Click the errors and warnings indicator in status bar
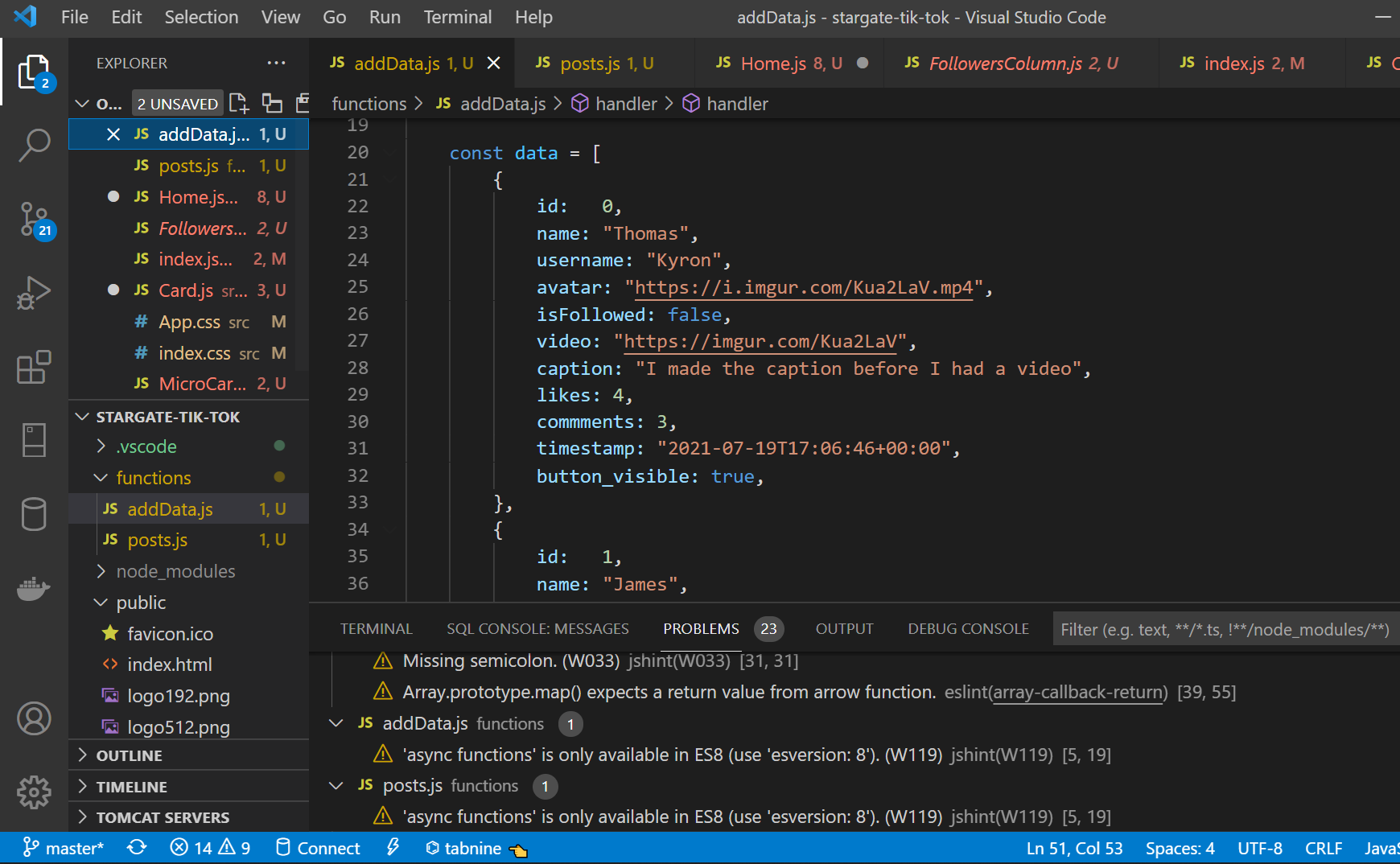The height and width of the screenshot is (864, 1400). [209, 847]
